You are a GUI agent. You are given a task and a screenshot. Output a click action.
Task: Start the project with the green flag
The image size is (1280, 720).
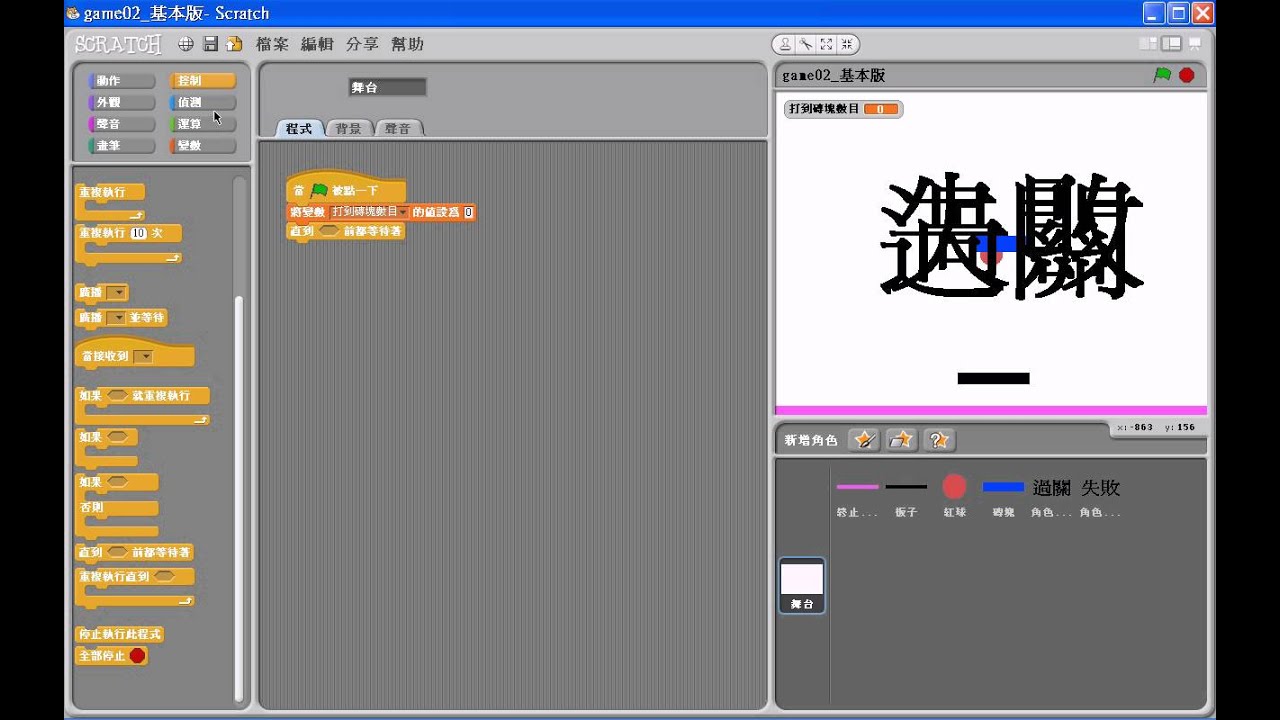coord(1162,75)
